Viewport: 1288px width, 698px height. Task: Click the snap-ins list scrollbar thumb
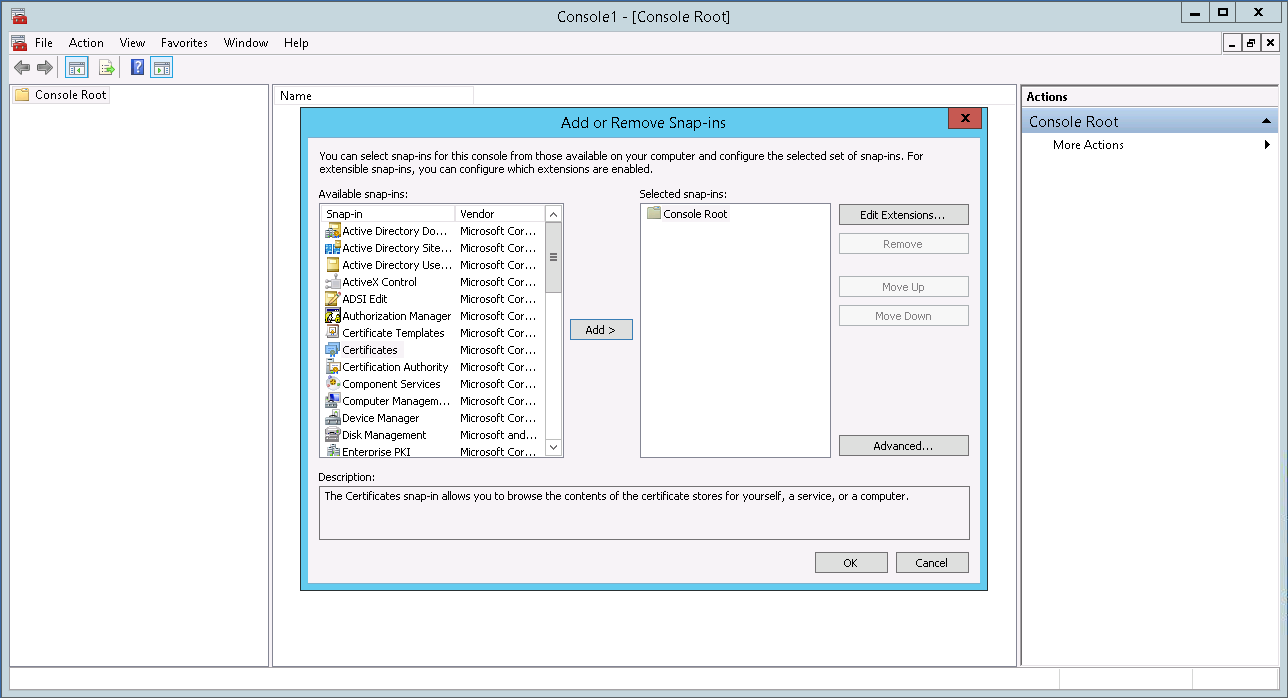pyautogui.click(x=553, y=257)
